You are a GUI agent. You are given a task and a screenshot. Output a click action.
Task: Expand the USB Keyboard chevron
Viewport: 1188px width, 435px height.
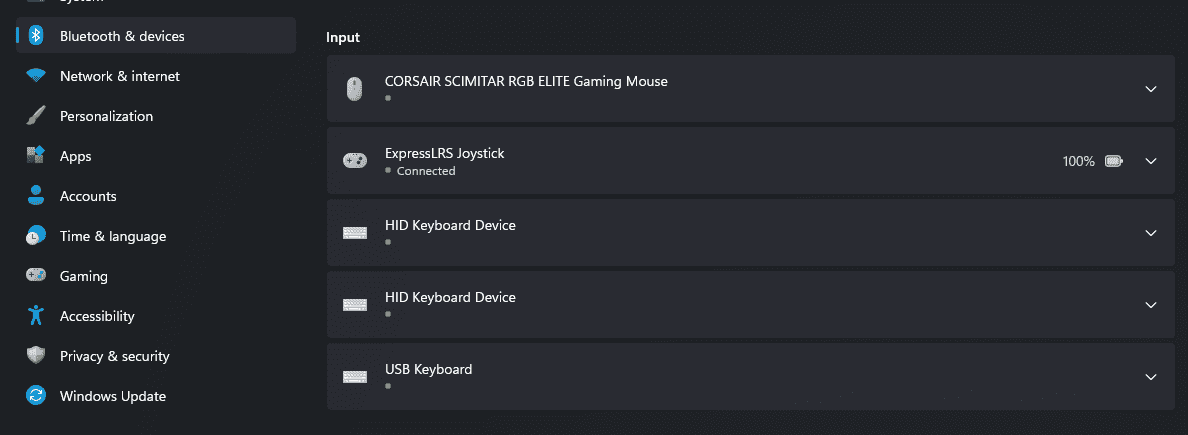[1150, 377]
